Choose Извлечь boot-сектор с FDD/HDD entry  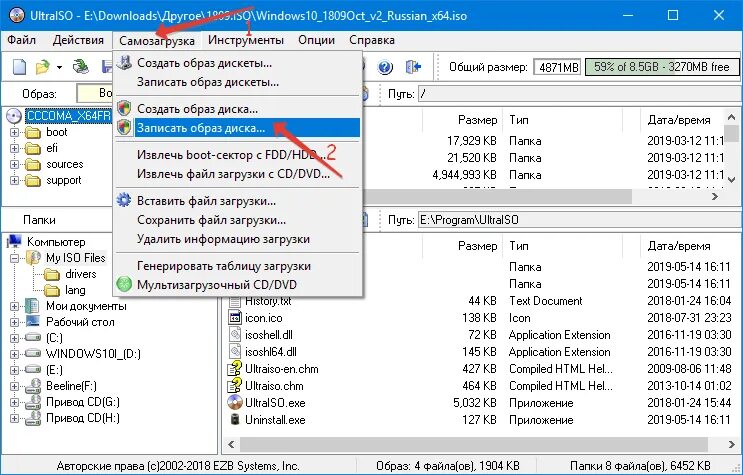238,155
